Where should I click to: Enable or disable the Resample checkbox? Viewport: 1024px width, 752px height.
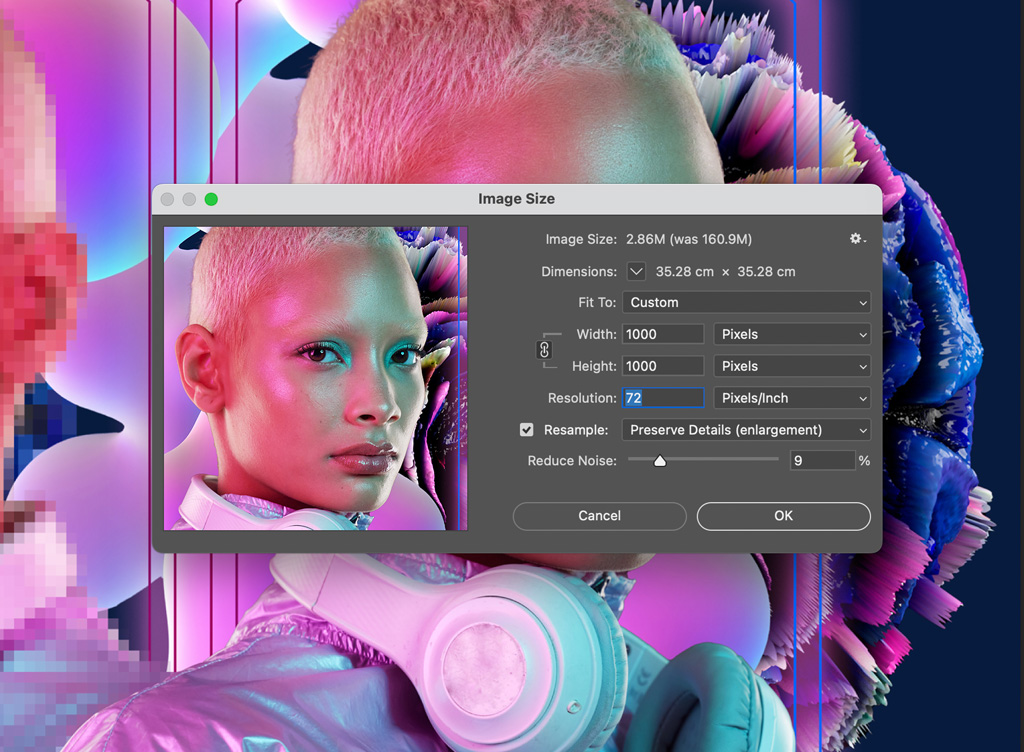click(526, 430)
